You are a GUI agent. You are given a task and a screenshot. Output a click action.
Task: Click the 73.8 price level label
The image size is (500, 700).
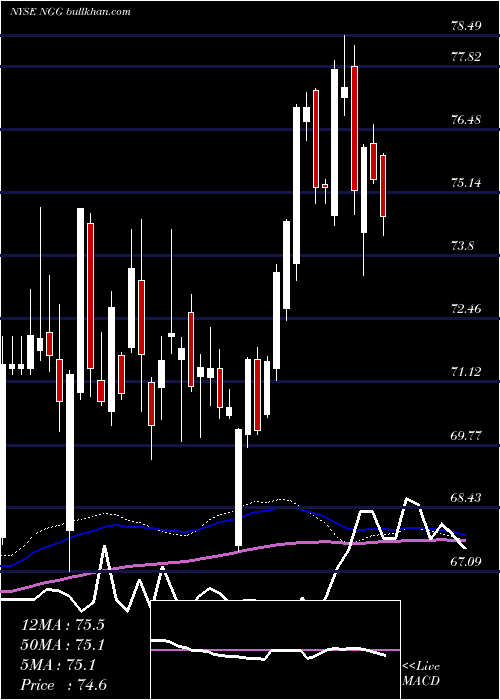pyautogui.click(x=462, y=246)
